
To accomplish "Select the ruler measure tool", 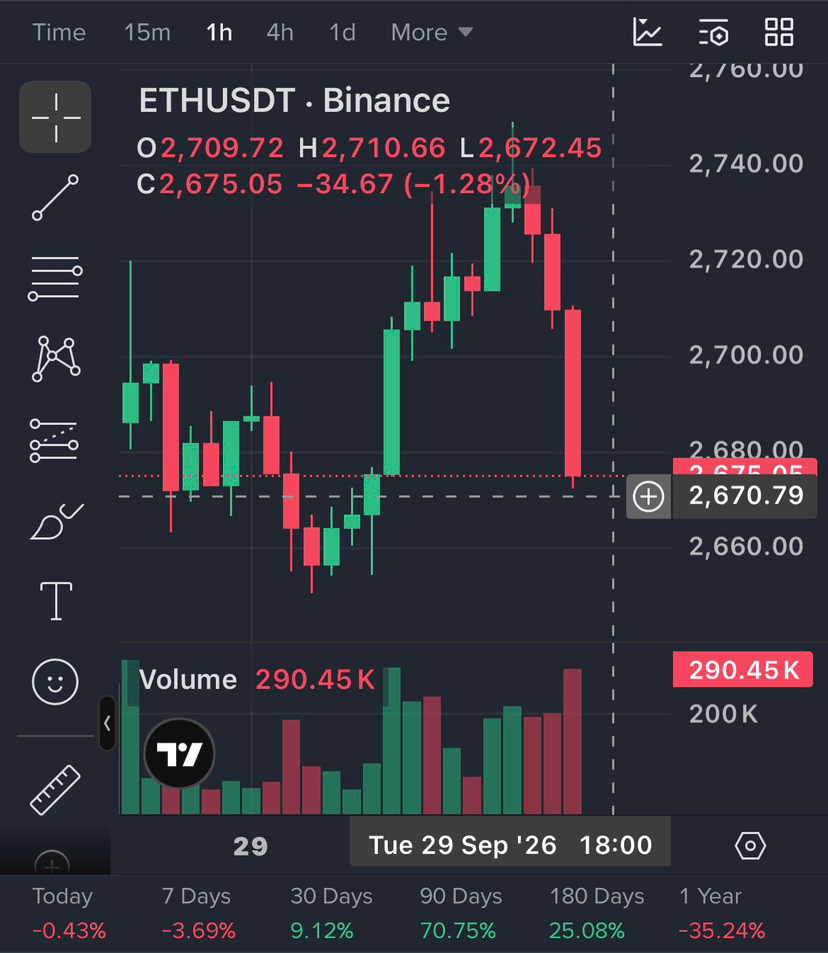I will pyautogui.click(x=55, y=790).
